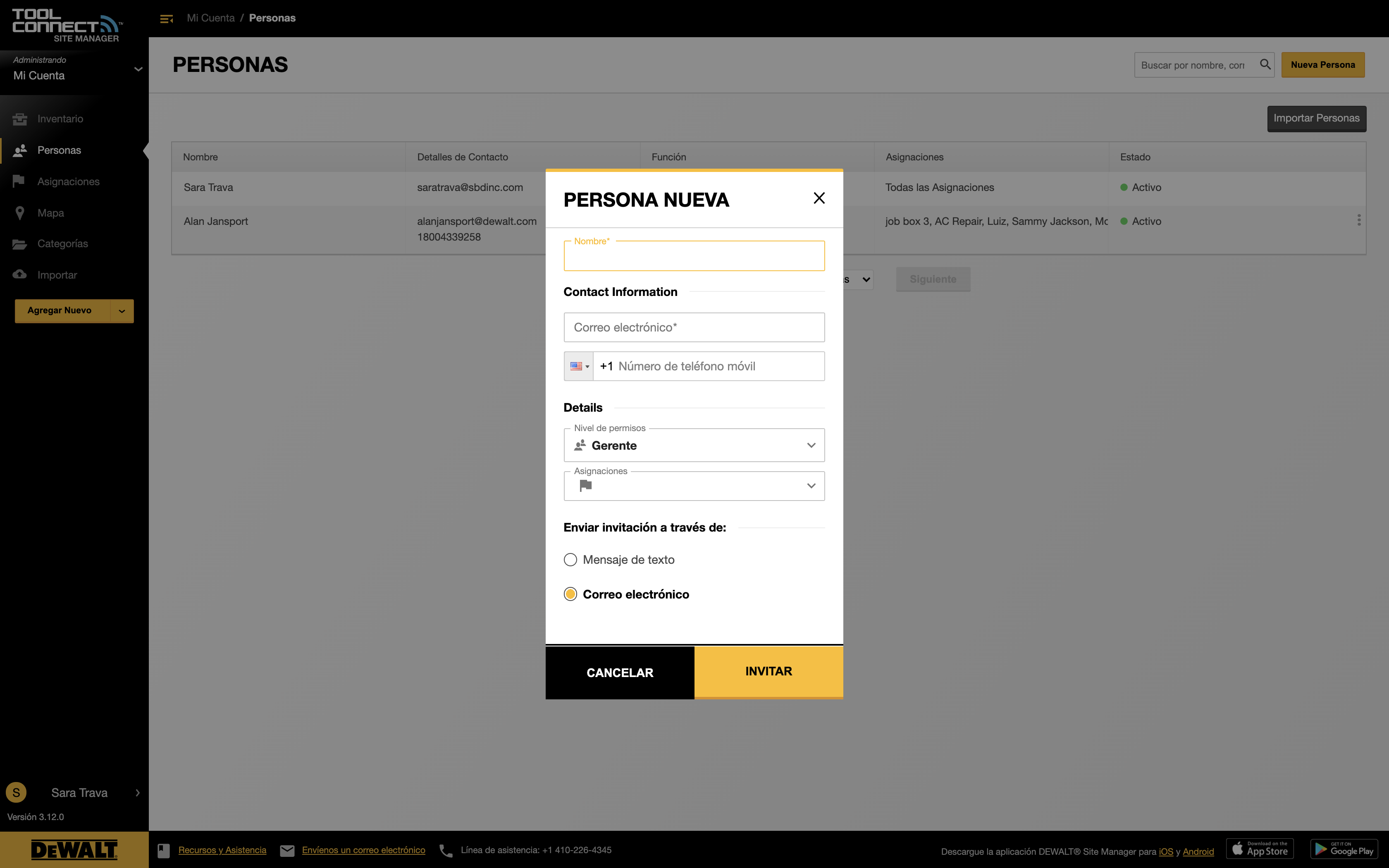Image resolution: width=1389 pixels, height=868 pixels.
Task: Click the phone icon in footer
Action: pyautogui.click(x=445, y=850)
